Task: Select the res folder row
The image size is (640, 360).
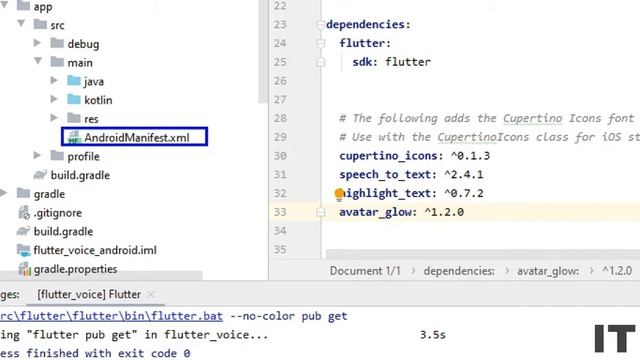Action: [x=91, y=119]
